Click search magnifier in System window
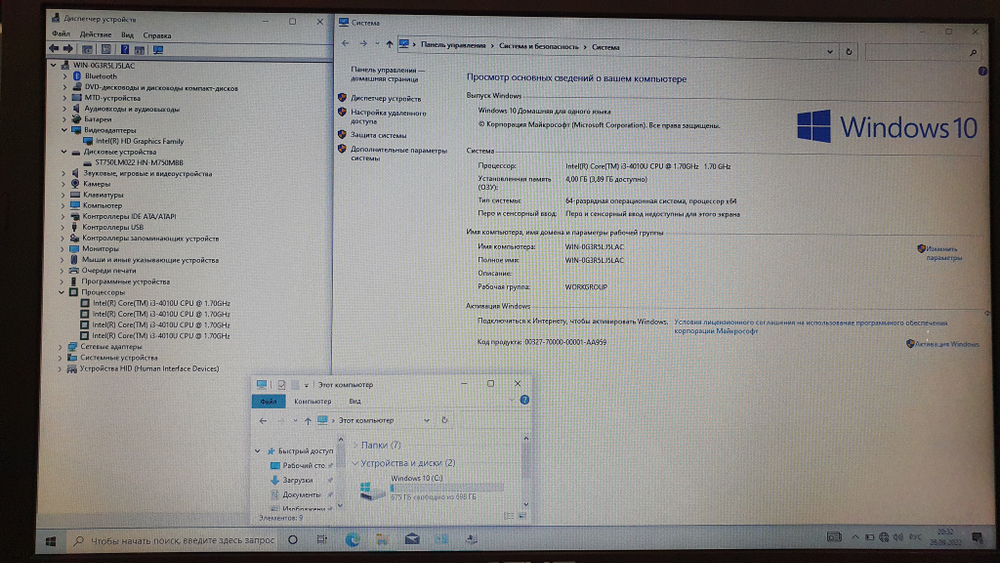 point(973,53)
